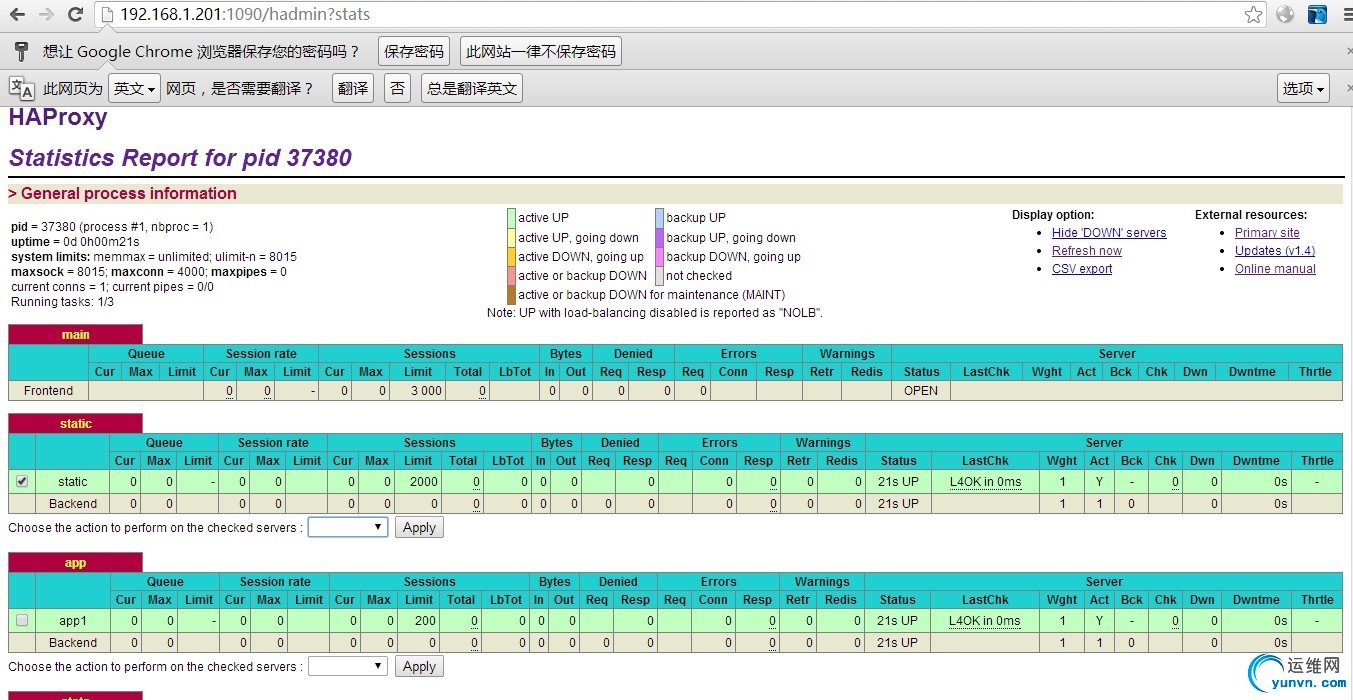Click Backend row label in app table
The height and width of the screenshot is (700, 1353).
coord(73,643)
